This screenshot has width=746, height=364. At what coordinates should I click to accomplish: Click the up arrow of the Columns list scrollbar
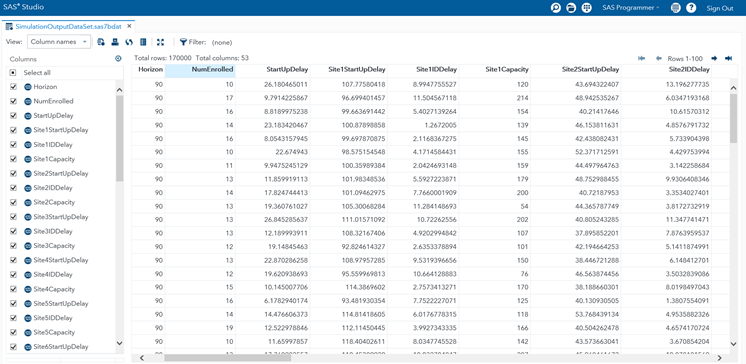coord(119,90)
